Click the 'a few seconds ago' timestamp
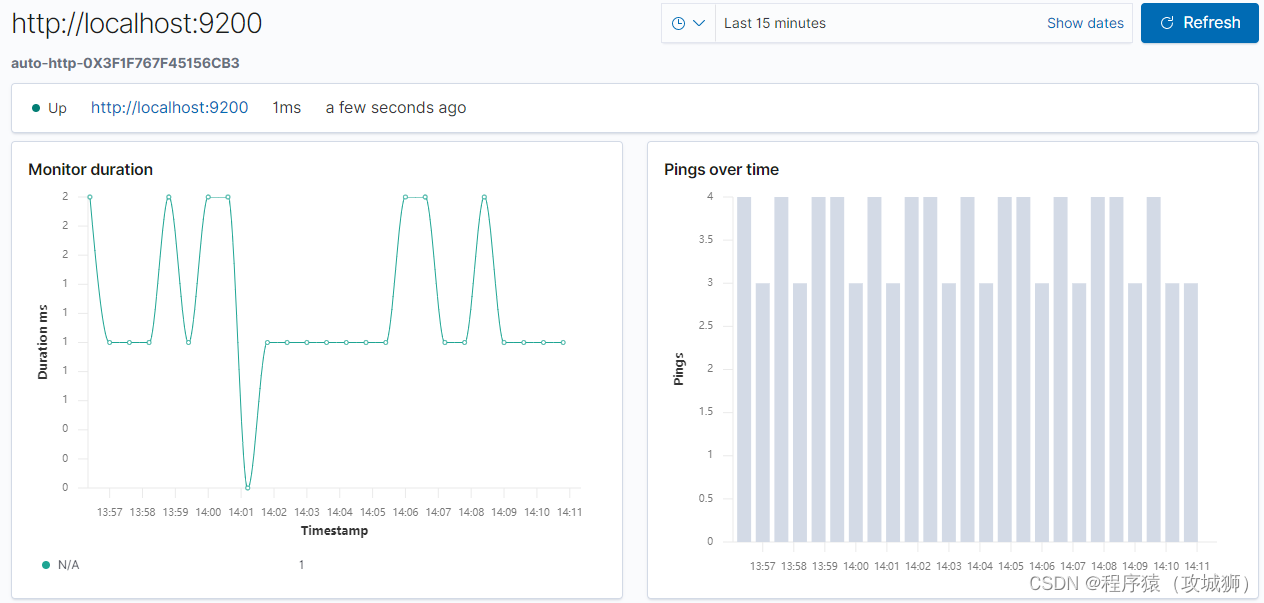 point(396,107)
